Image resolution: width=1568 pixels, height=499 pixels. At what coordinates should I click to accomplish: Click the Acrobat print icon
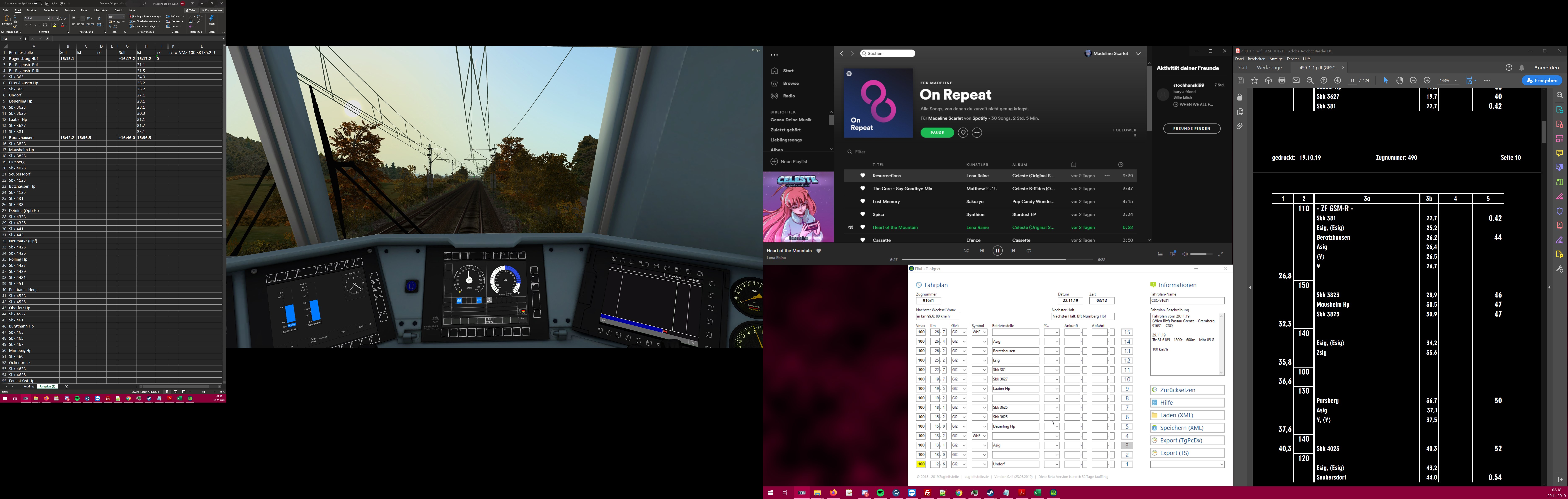click(x=1282, y=80)
